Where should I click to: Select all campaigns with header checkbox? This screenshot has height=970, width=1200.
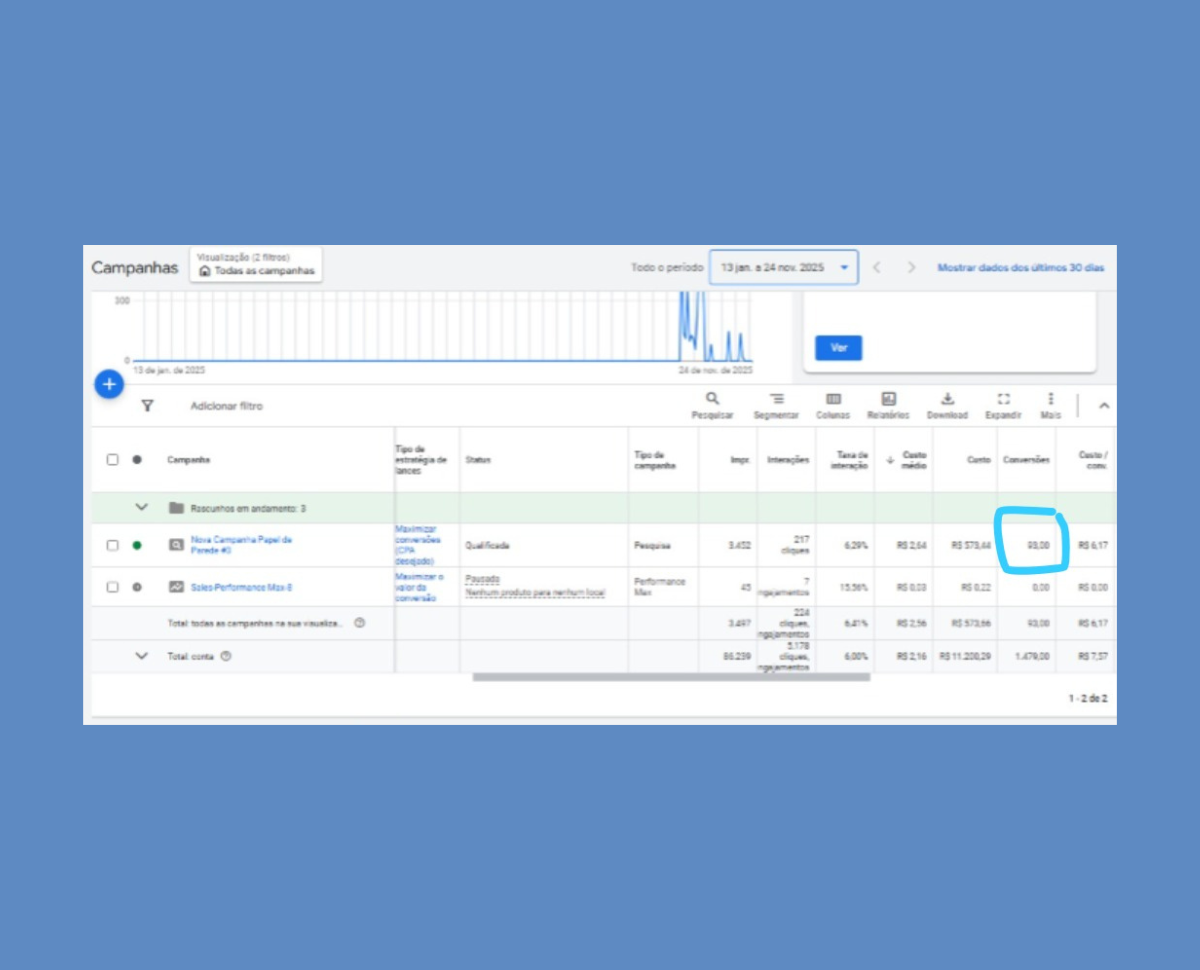113,460
